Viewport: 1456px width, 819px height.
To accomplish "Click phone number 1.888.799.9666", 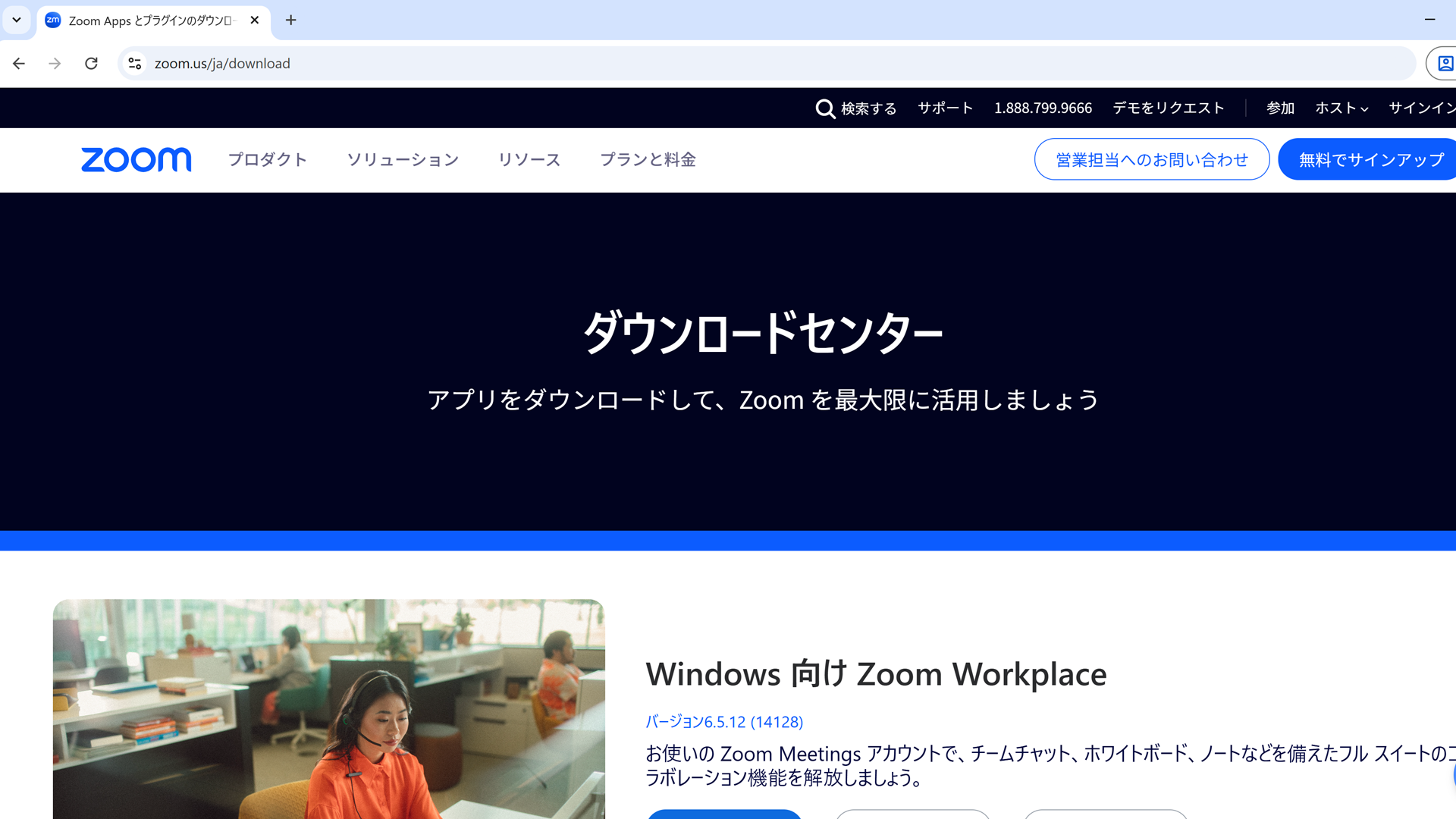I will click(x=1043, y=108).
